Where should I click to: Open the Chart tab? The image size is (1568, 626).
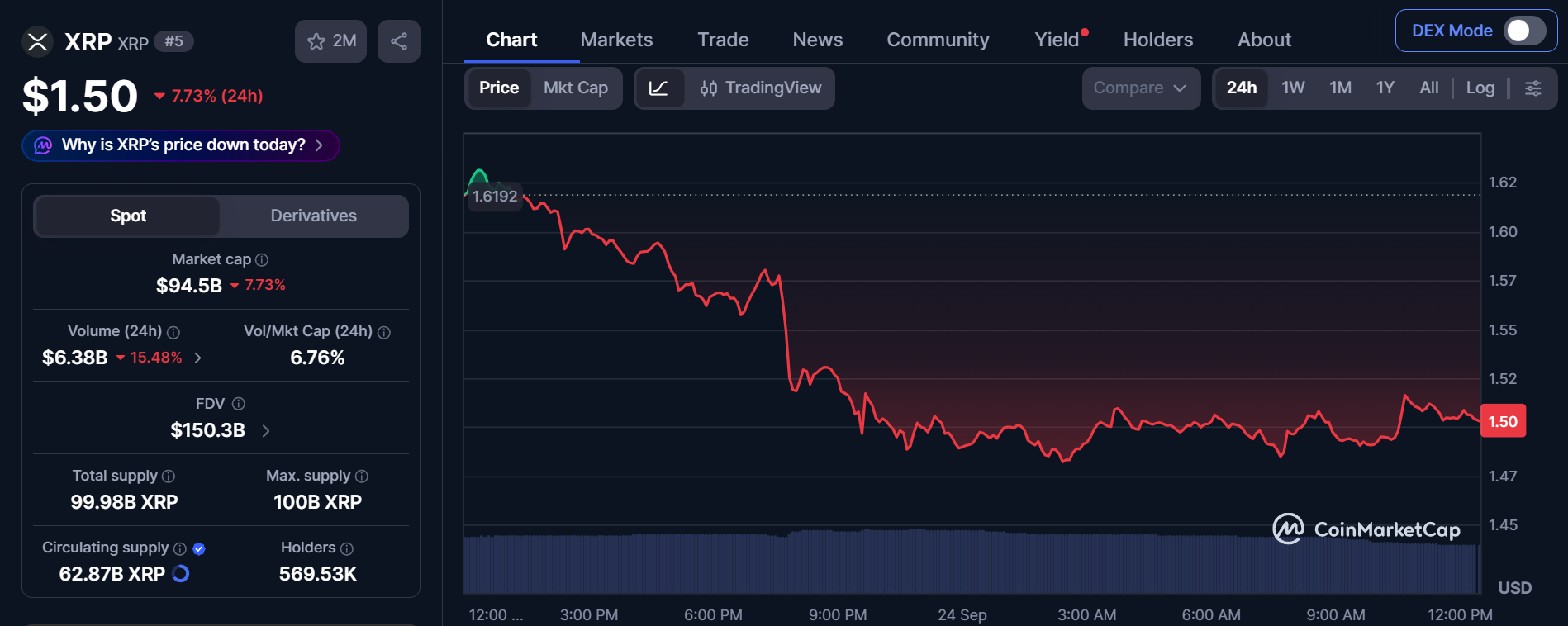tap(511, 40)
